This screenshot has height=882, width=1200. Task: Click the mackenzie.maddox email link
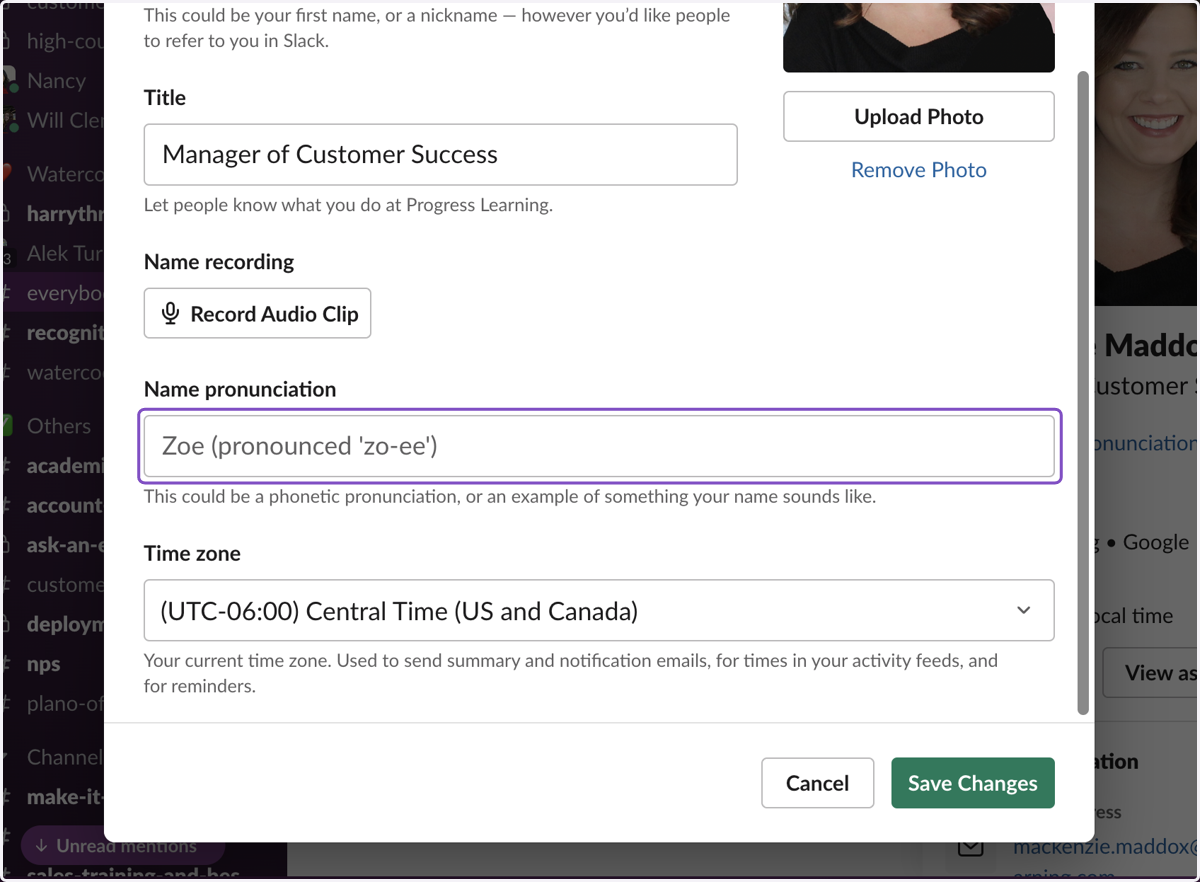(x=1105, y=847)
